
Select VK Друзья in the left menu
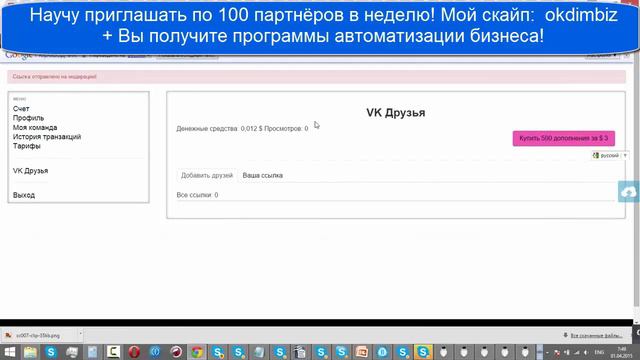(x=30, y=171)
